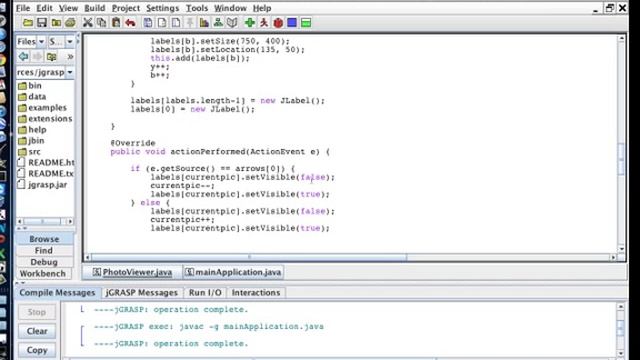Click the save-all toolbar icon beside the project folder icon
The width and height of the screenshot is (640, 360).
click(70, 23)
